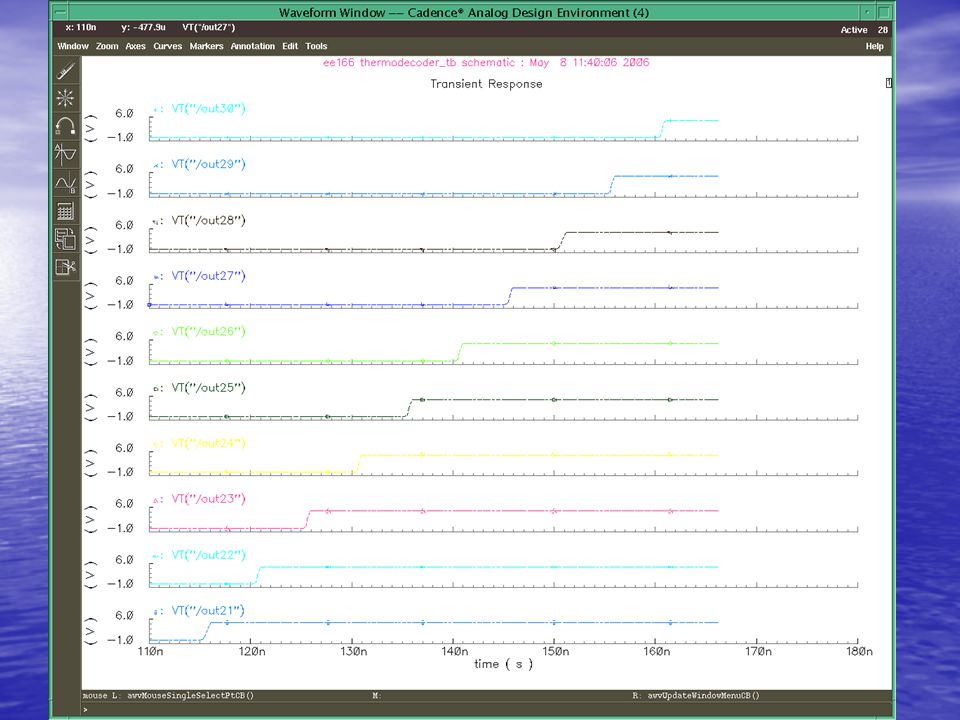Open the Markers menu
Image resolution: width=960 pixels, height=720 pixels.
pos(206,46)
